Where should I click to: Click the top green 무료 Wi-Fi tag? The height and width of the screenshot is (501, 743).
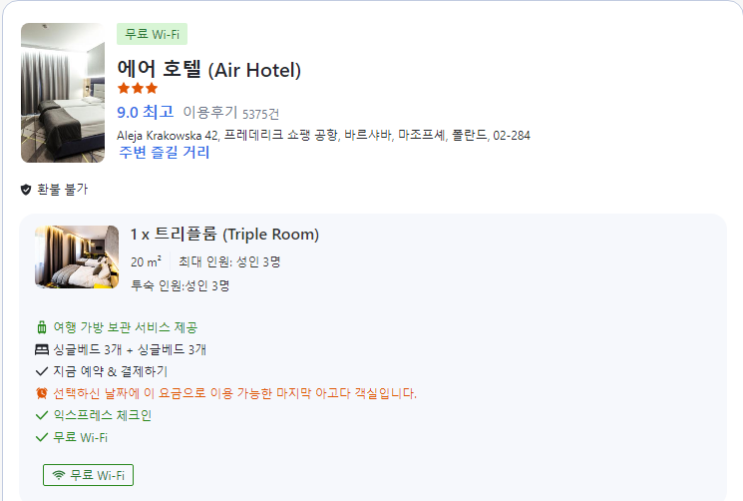(152, 34)
